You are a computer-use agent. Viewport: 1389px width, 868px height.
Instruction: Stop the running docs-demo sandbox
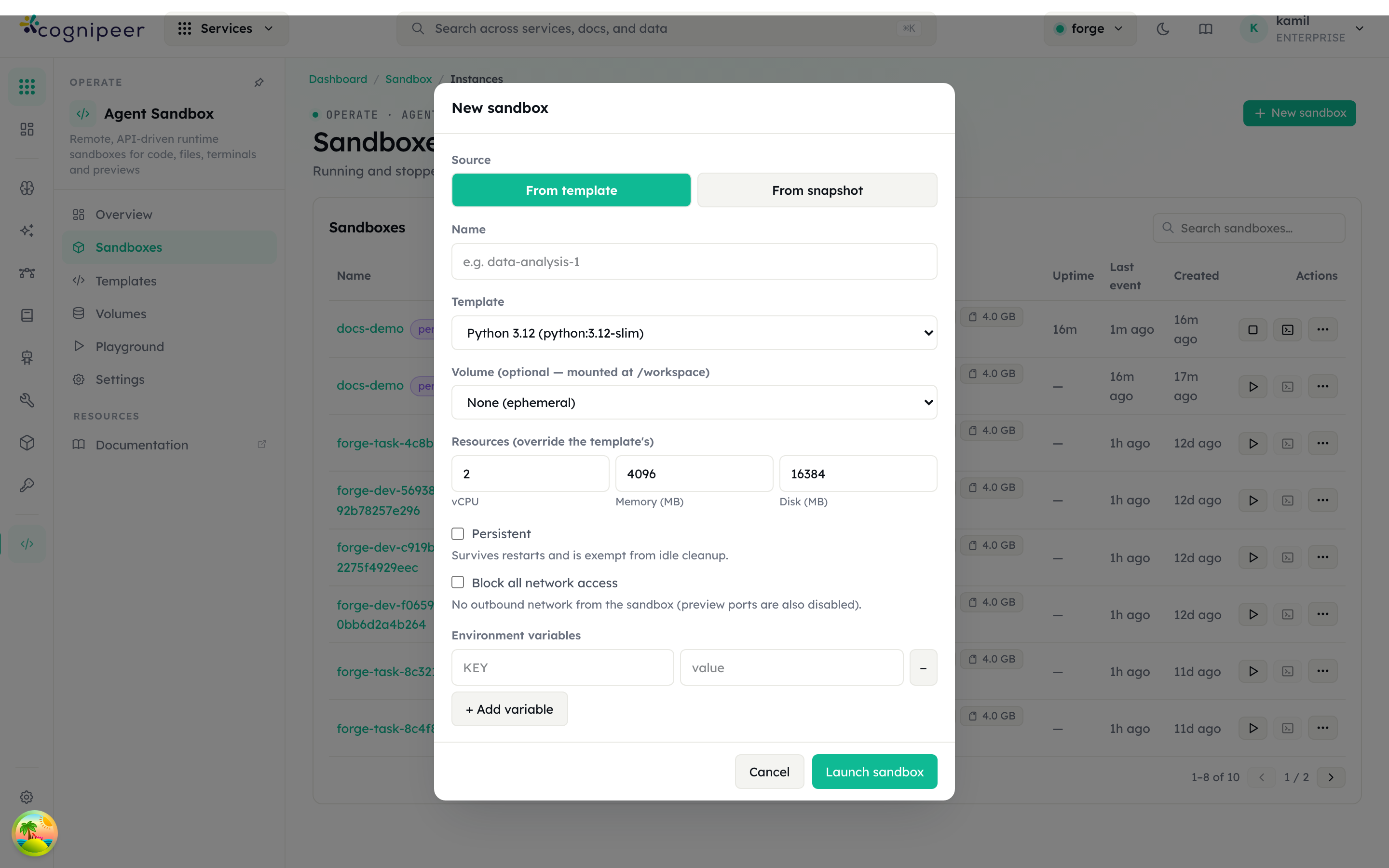[x=1253, y=329]
